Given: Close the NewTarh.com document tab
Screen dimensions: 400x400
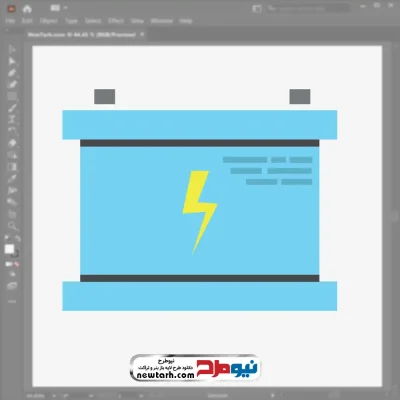Looking at the screenshot, I should tap(142, 34).
